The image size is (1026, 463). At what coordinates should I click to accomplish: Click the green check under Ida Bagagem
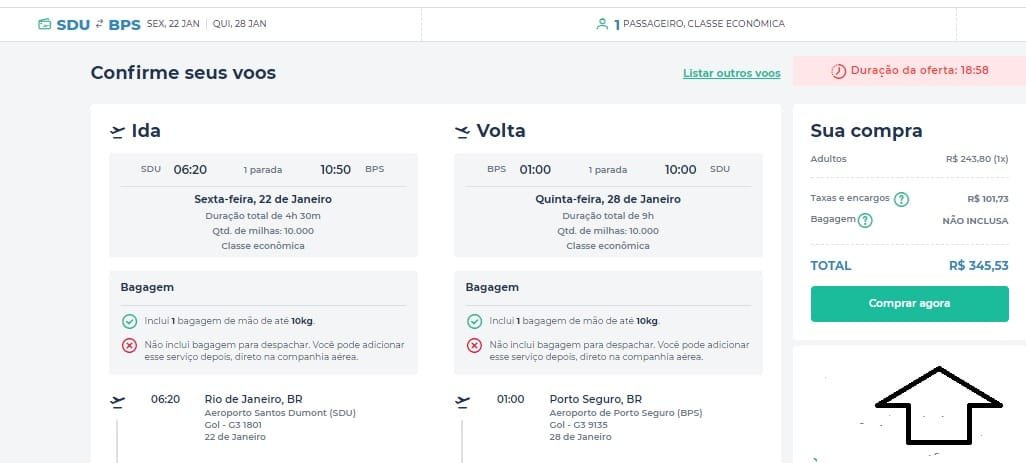130,322
